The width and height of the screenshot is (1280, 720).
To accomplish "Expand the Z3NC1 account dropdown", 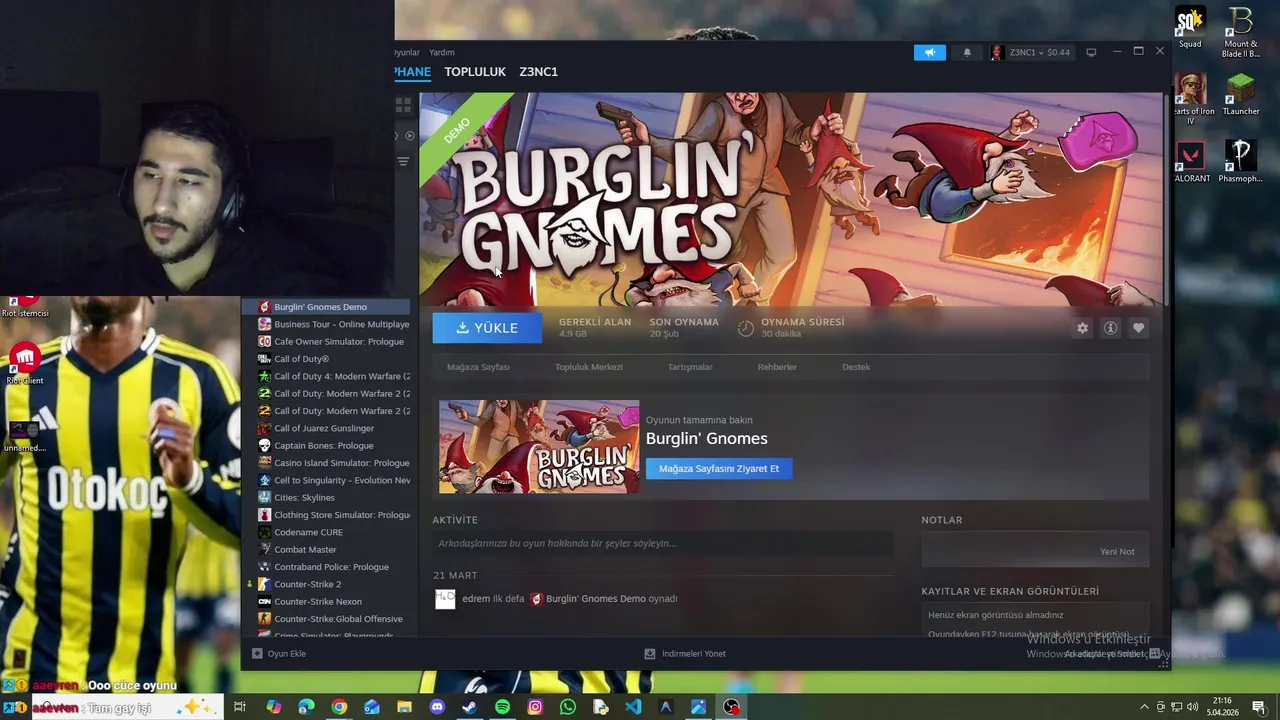I will point(1030,52).
